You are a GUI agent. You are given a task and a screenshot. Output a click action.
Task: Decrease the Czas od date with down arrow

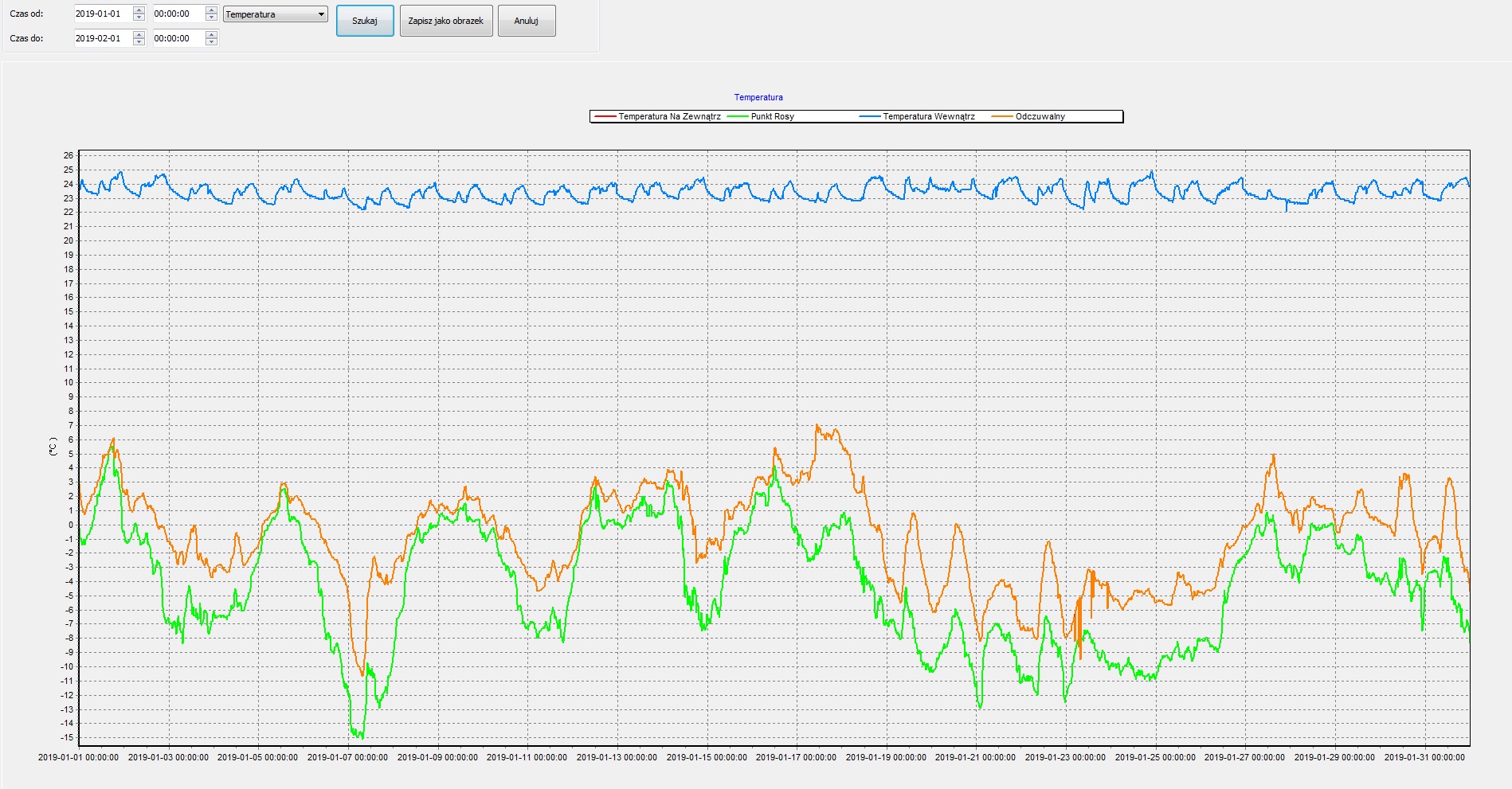tap(139, 18)
